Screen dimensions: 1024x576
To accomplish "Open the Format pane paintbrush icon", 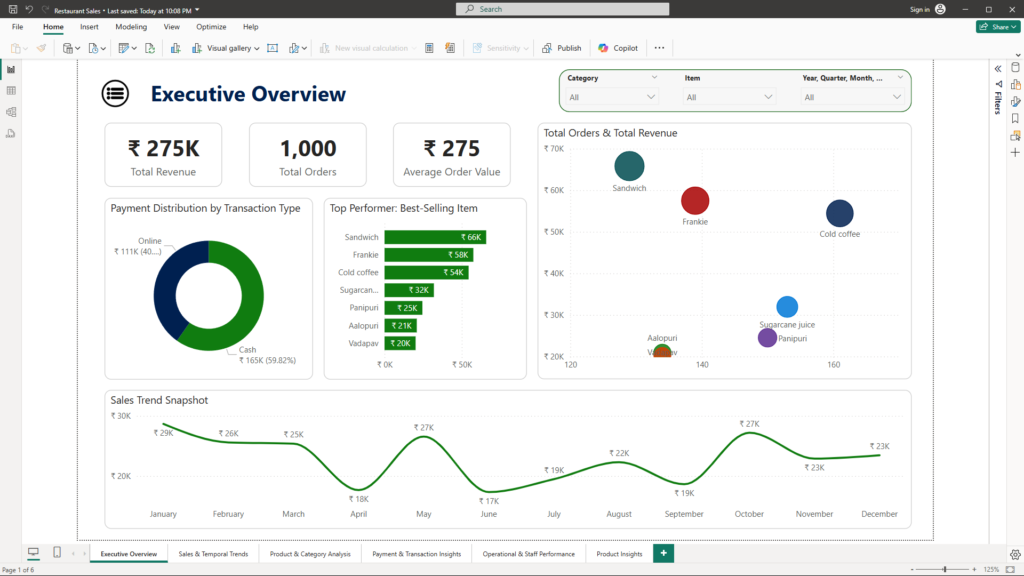I will pos(1015,101).
